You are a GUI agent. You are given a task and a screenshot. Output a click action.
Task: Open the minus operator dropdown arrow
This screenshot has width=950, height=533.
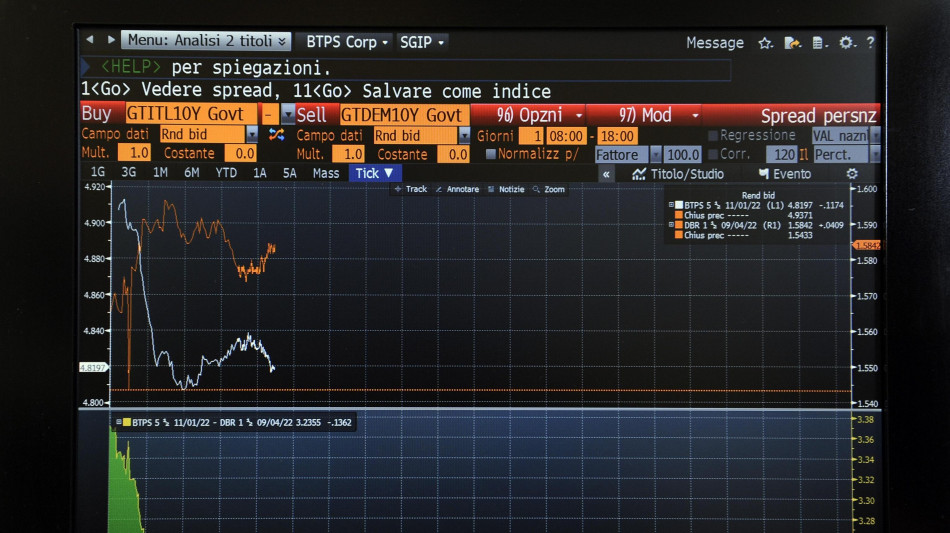click(x=288, y=114)
